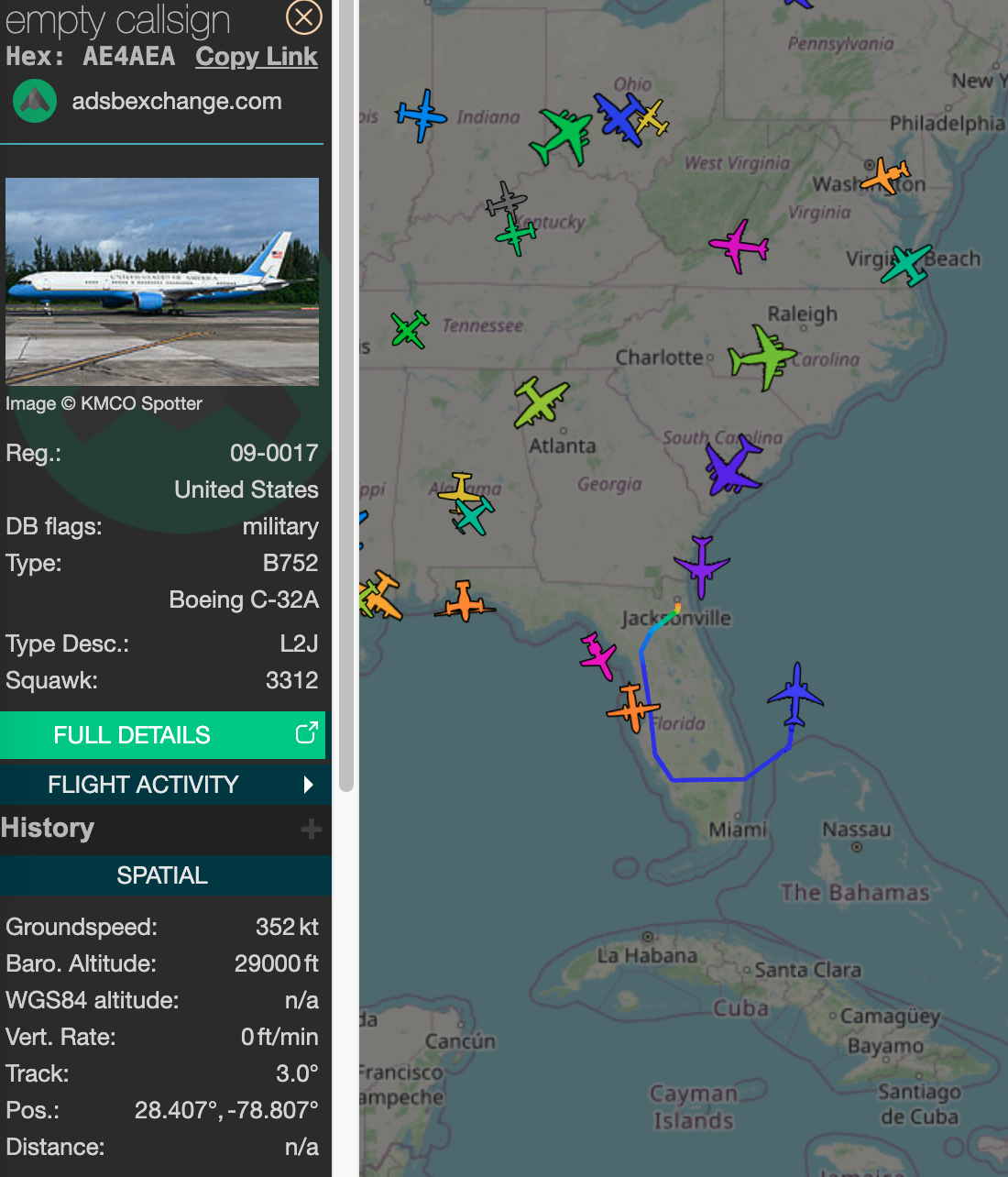Click the 'military' DB flags value
The height and width of the screenshot is (1177, 1008).
pos(280,526)
